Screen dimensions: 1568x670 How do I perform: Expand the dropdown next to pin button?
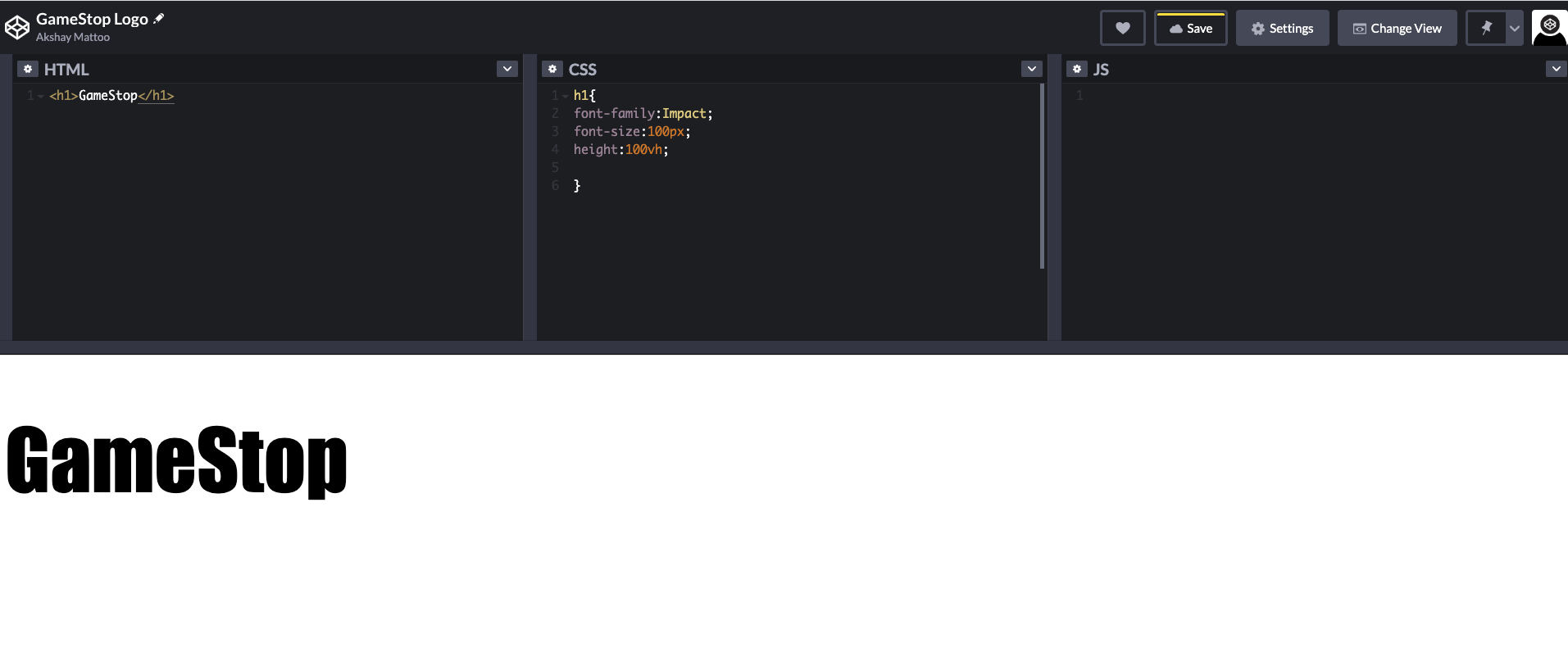pyautogui.click(x=1515, y=28)
